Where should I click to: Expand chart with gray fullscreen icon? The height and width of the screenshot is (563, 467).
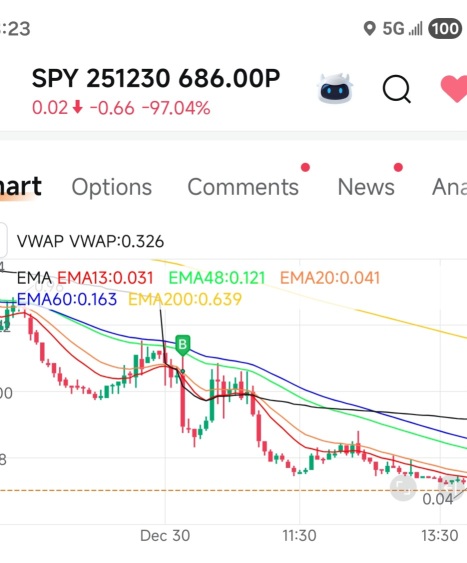(x=403, y=488)
